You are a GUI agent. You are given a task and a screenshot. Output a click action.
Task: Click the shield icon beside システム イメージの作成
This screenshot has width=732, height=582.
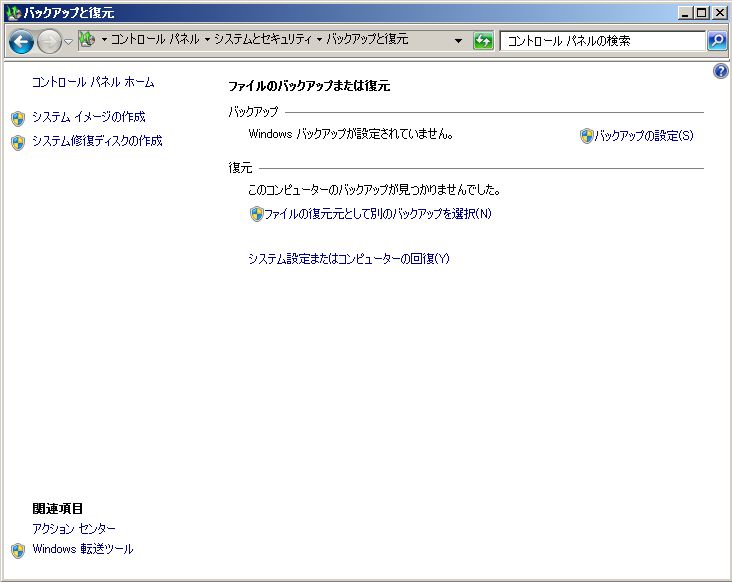[18, 119]
